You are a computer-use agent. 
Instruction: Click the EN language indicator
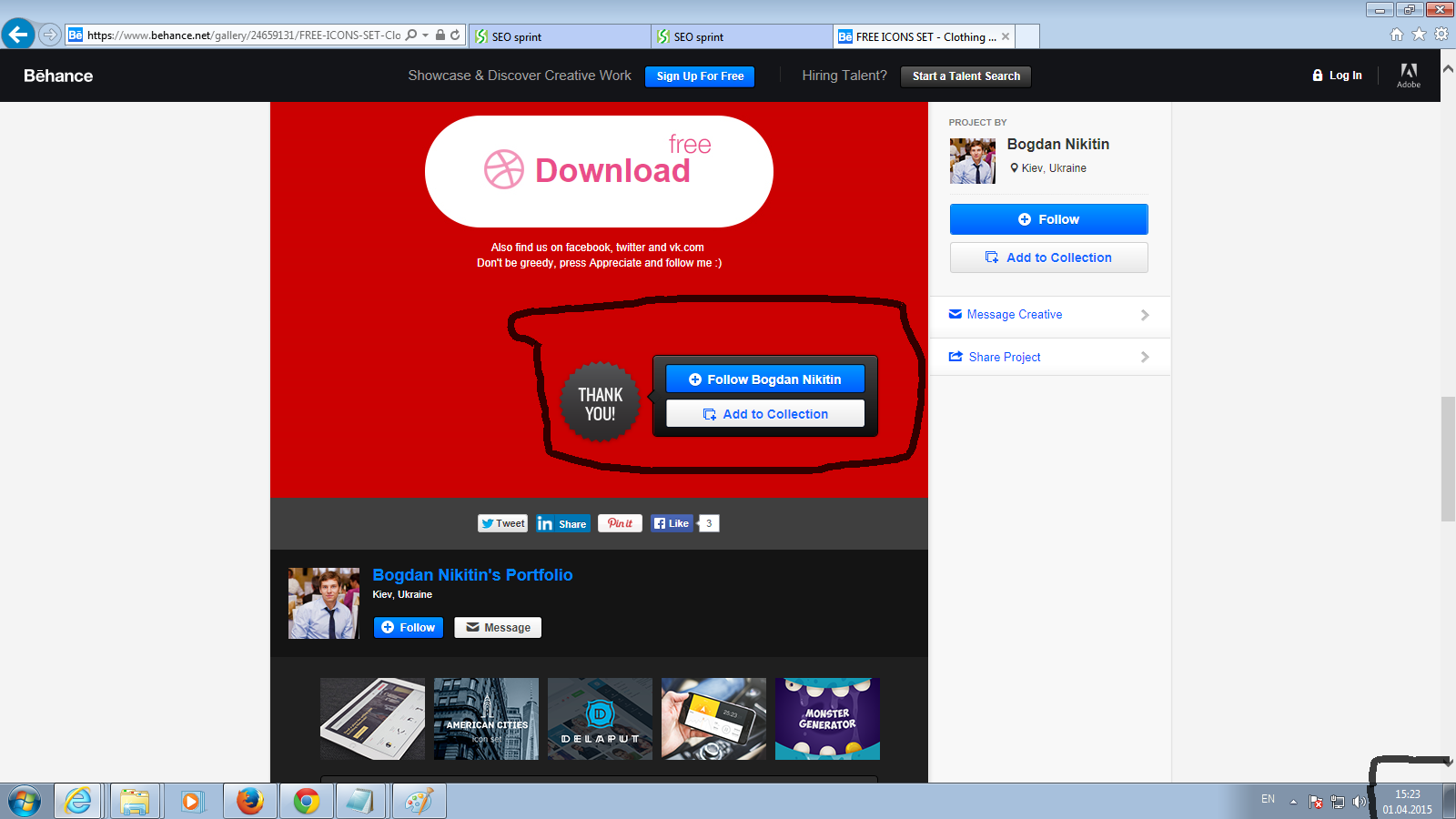1268,799
